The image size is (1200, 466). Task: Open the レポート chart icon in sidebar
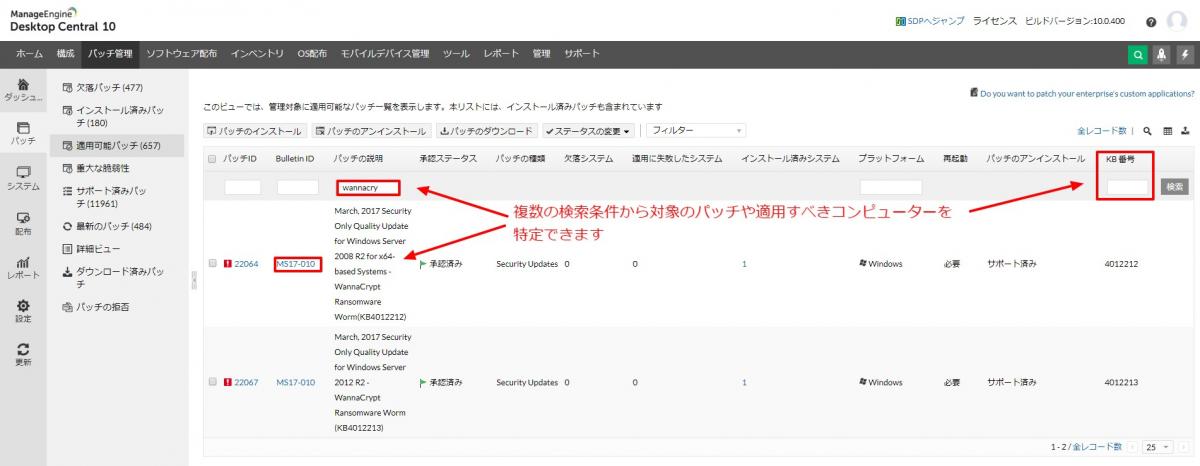[x=23, y=265]
